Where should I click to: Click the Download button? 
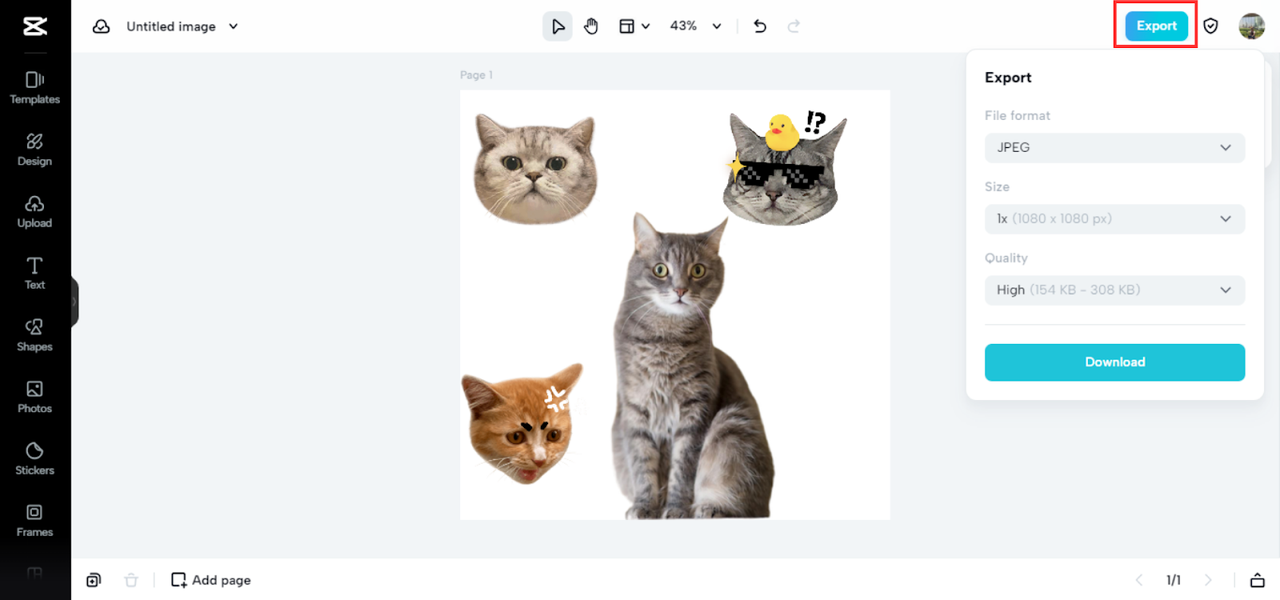pyautogui.click(x=1115, y=362)
